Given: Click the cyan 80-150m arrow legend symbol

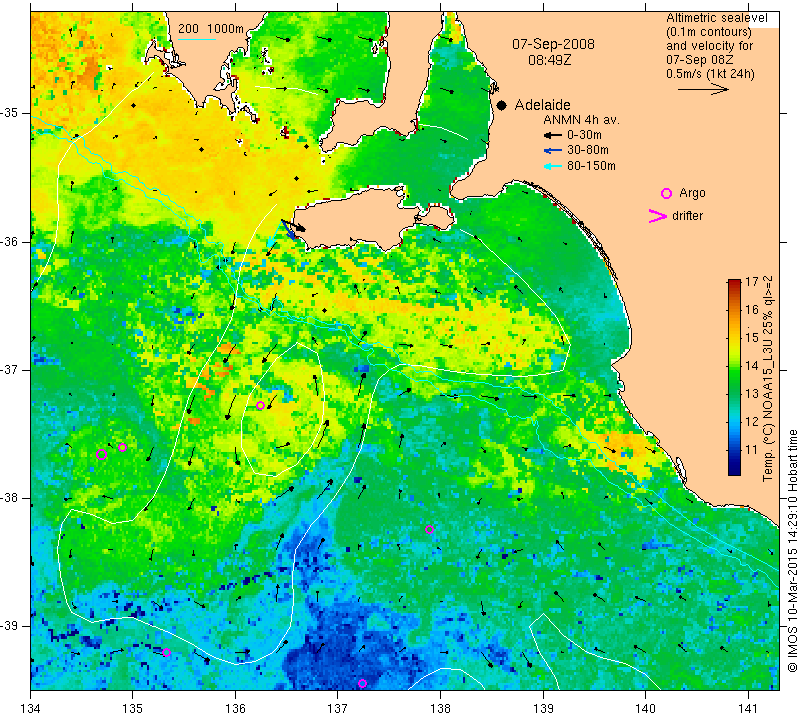Looking at the screenshot, I should (x=553, y=166).
